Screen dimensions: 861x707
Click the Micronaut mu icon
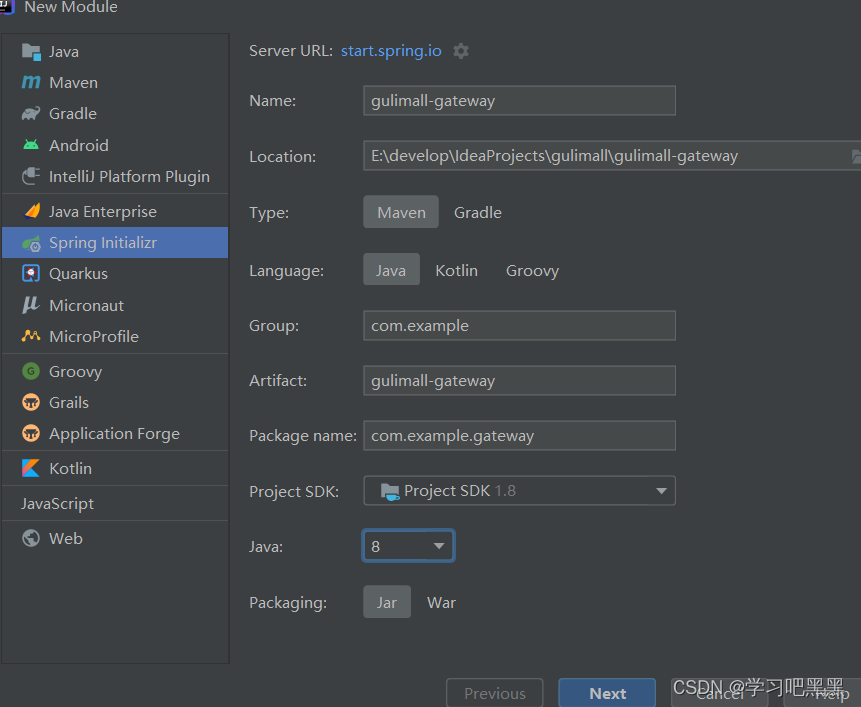click(x=31, y=305)
